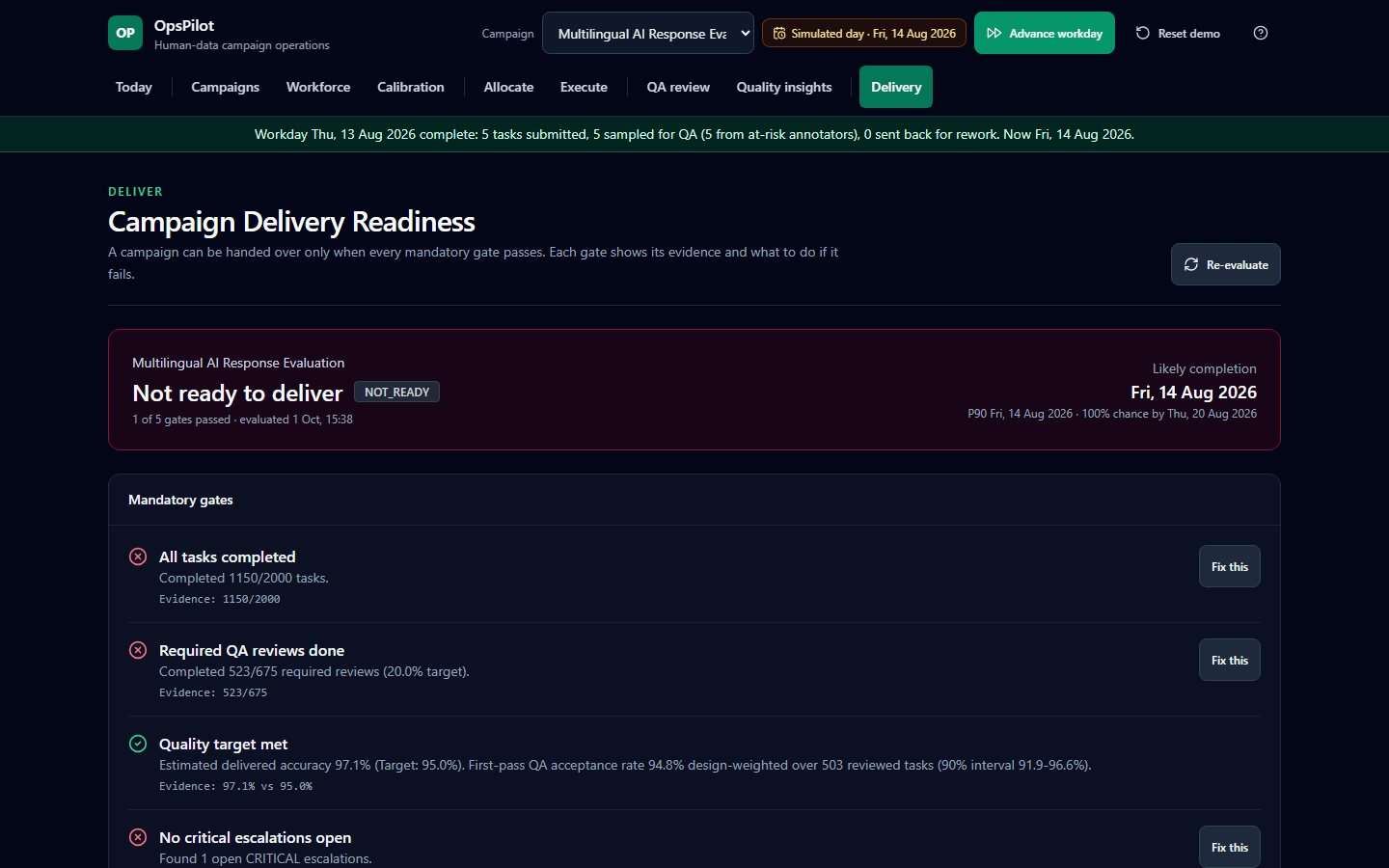Click Fix this for Required QA reviews done
Screen dimensions: 1389x868
[x=1230, y=661]
